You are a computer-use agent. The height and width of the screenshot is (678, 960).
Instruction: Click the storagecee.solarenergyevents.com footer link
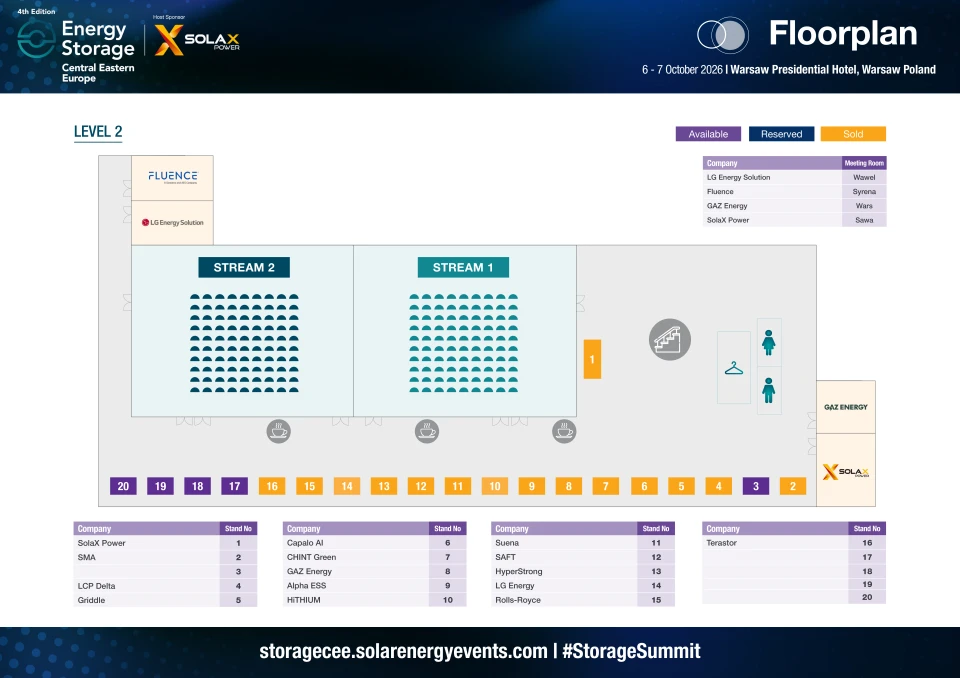(x=403, y=651)
